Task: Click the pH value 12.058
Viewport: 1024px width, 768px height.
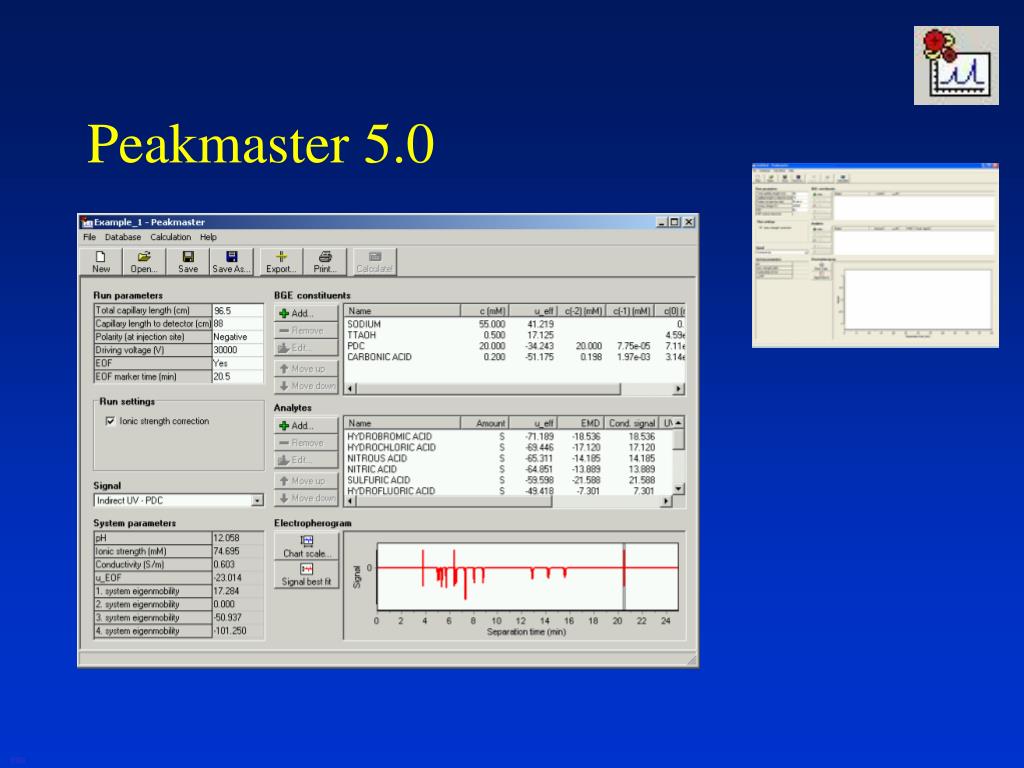Action: click(x=238, y=538)
